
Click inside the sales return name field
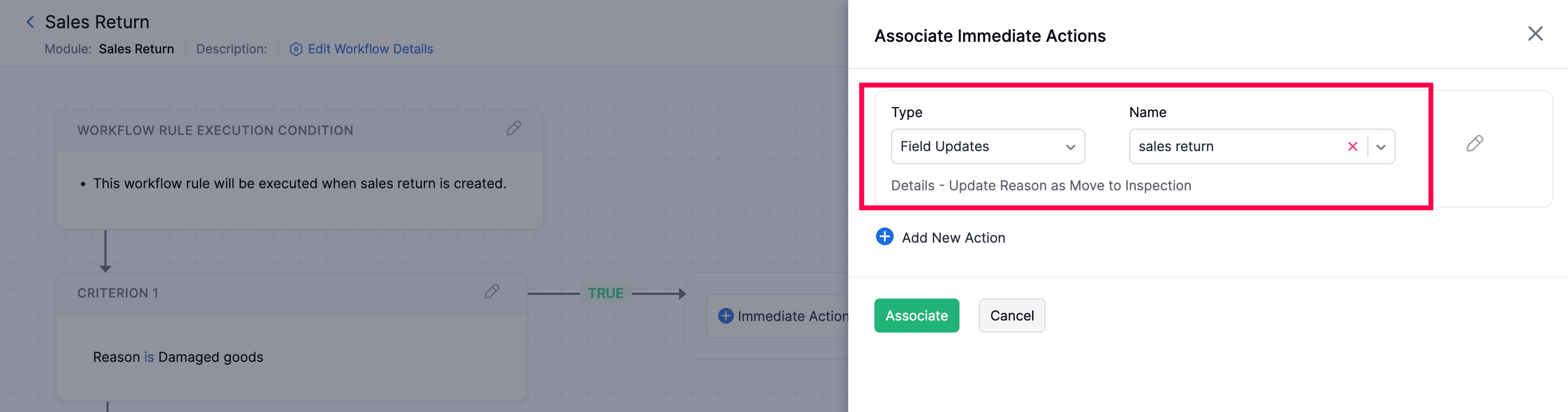1236,146
